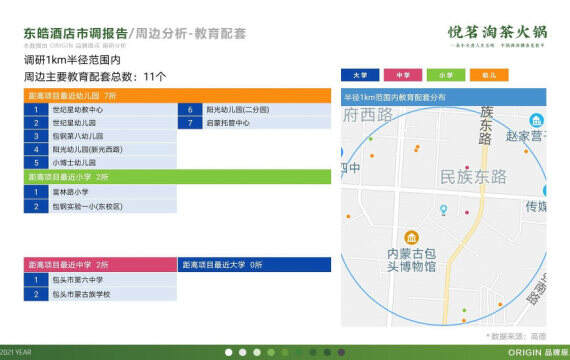The image size is (570, 360).
Task: Click the magenta dot beside the cyan pin
Action: 467,212
